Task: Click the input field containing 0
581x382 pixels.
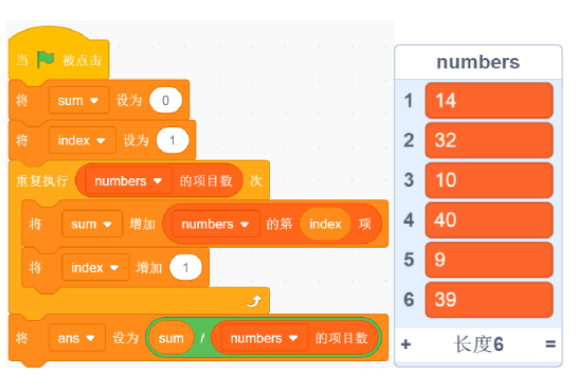Action: pos(166,100)
